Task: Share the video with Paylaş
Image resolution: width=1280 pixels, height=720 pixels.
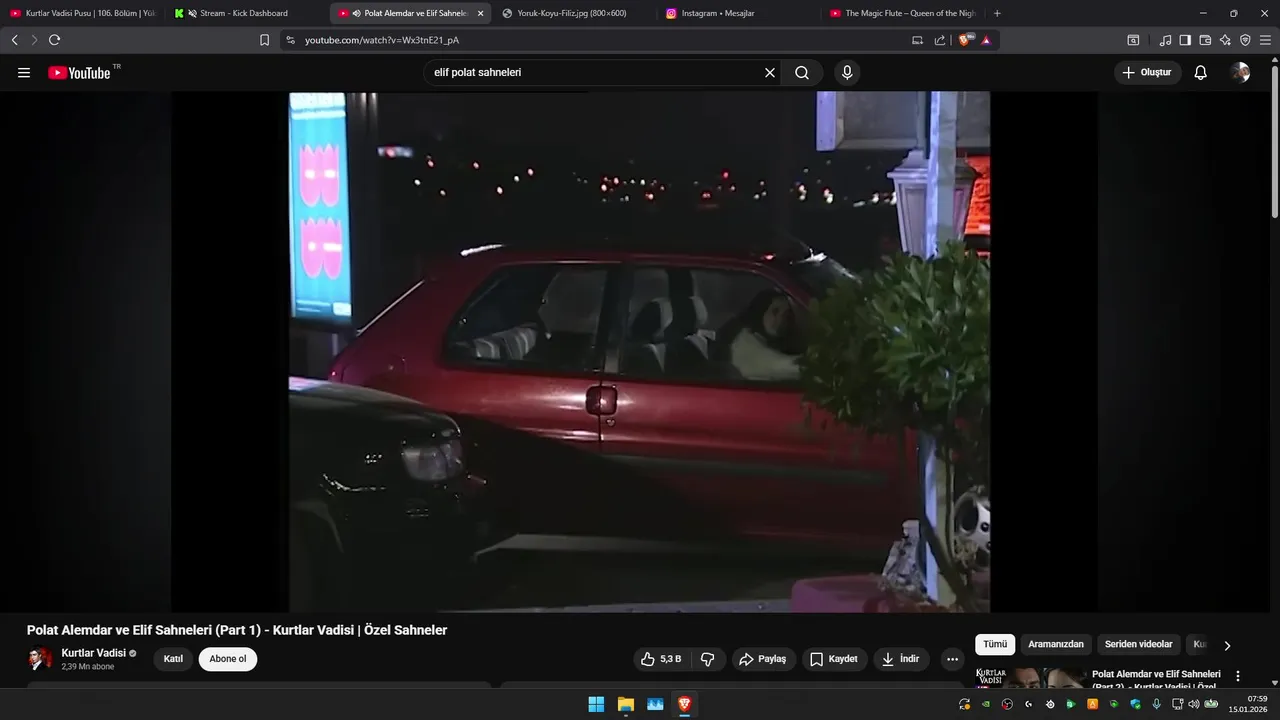Action: pos(763,659)
